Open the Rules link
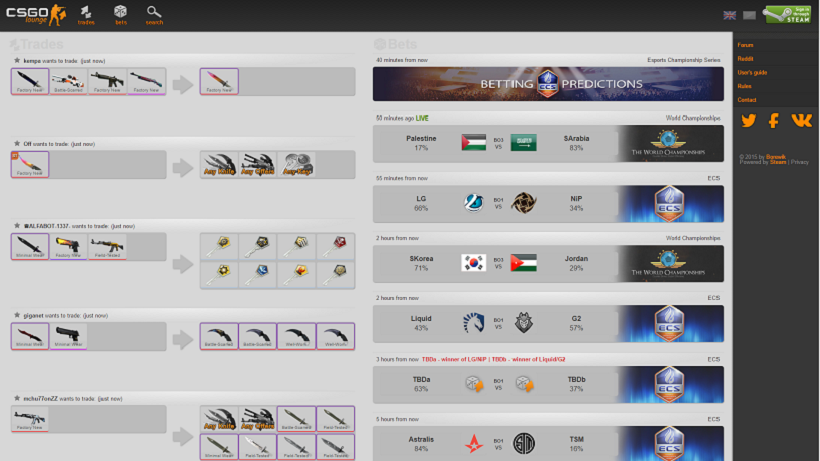 744,86
